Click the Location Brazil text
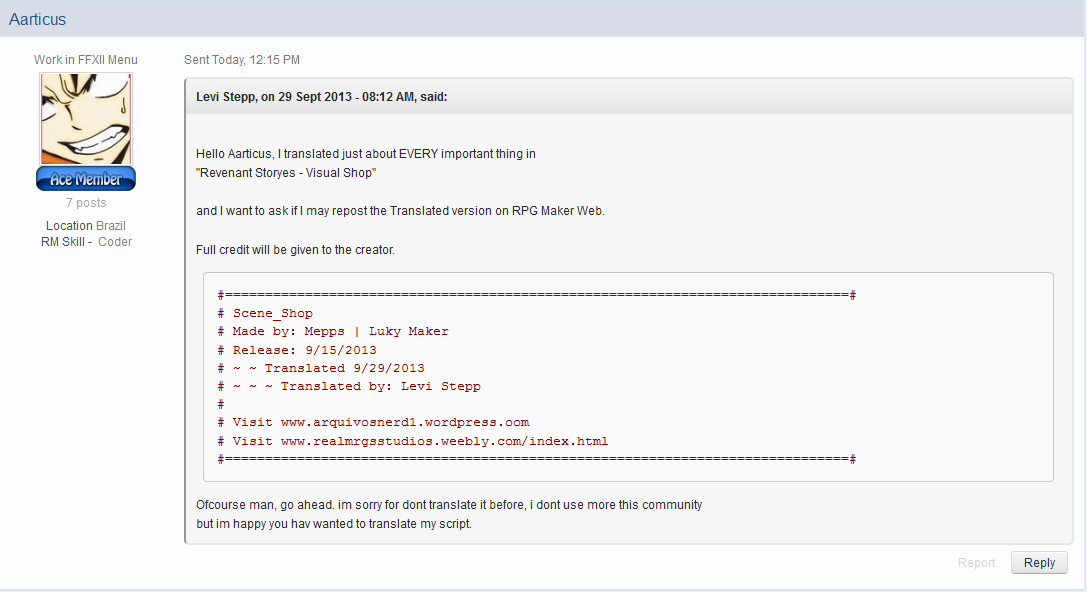The height and width of the screenshot is (592, 1087). (86, 225)
